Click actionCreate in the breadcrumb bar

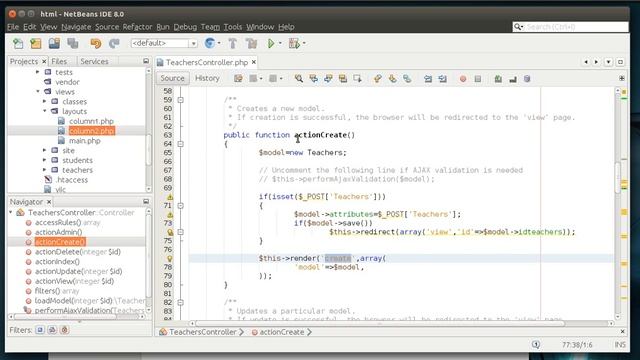[x=282, y=332]
